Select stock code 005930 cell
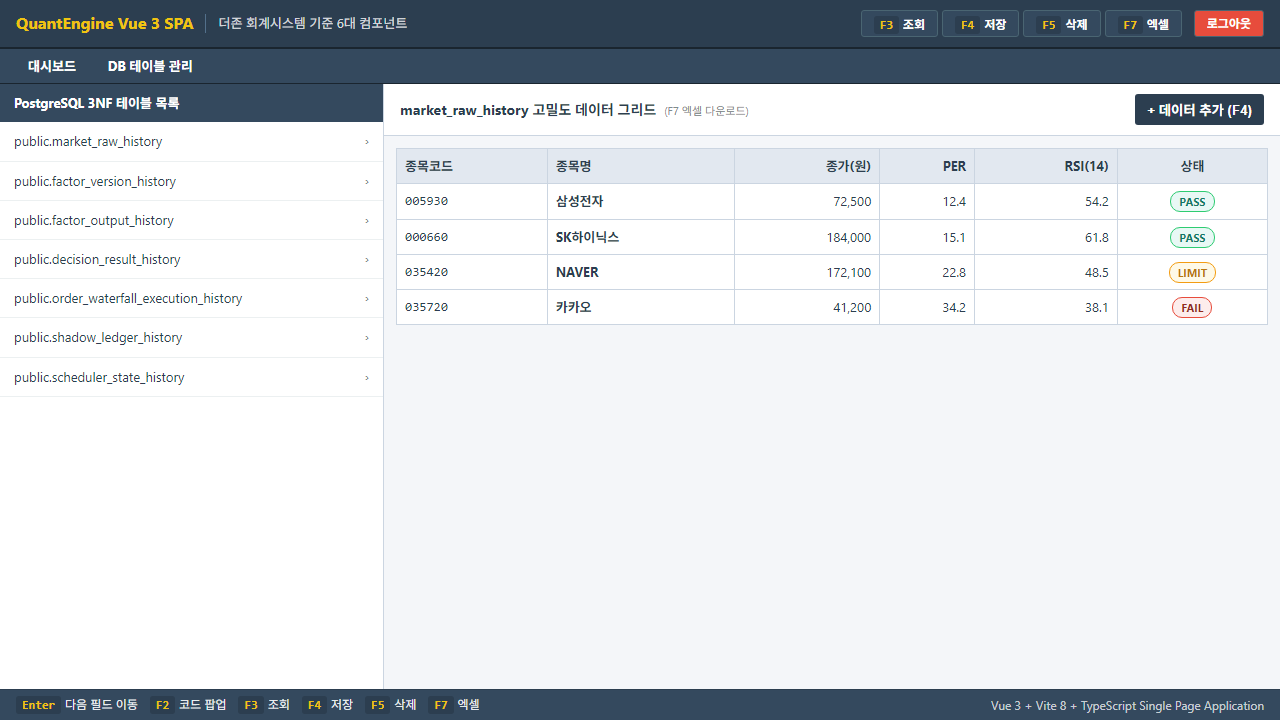 [472, 202]
